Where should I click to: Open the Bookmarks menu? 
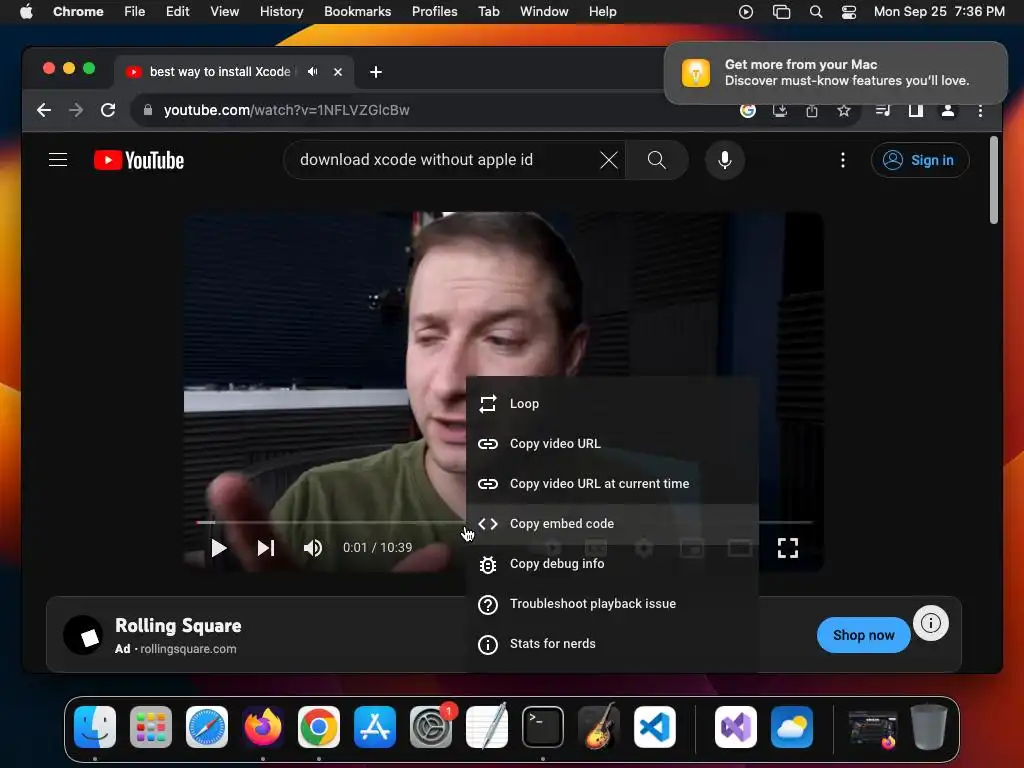(357, 12)
